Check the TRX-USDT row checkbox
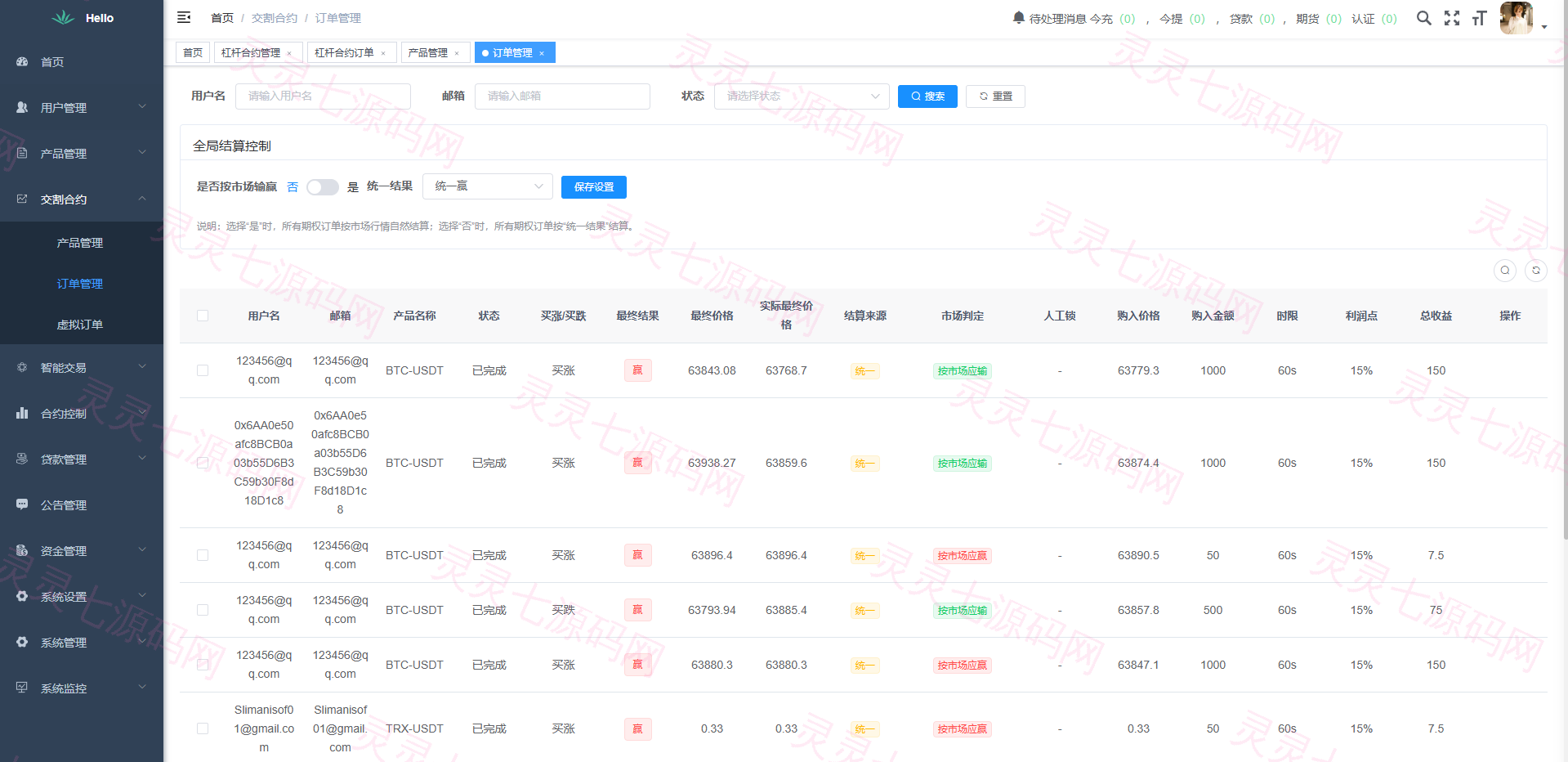The image size is (1568, 762). coord(203,728)
